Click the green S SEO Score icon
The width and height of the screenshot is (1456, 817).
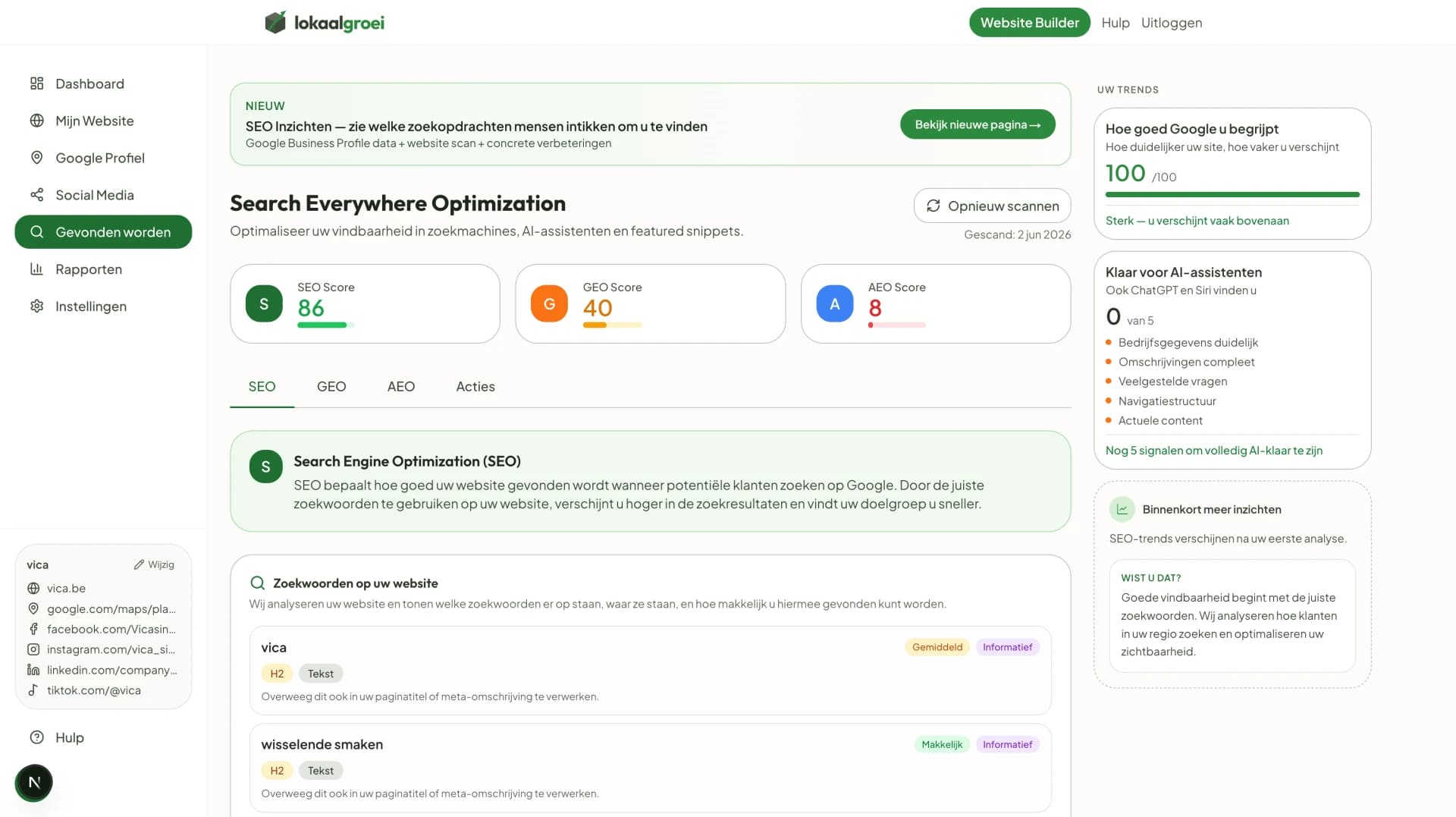[x=264, y=304]
